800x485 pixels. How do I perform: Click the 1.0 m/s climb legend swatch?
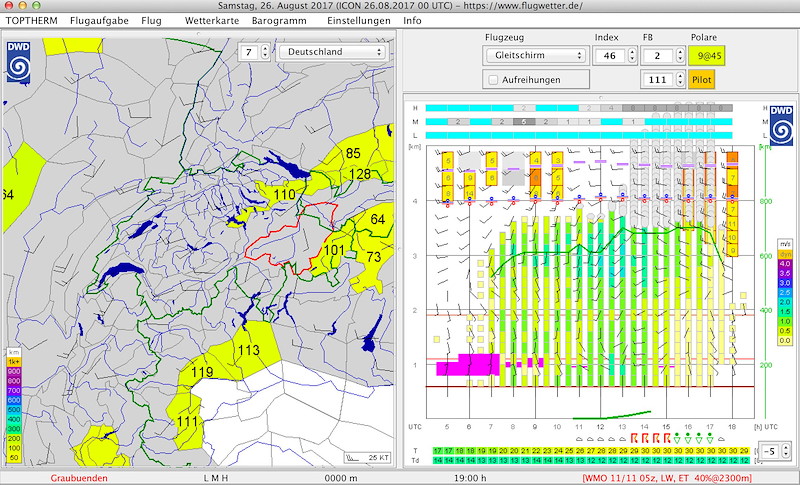click(x=785, y=321)
